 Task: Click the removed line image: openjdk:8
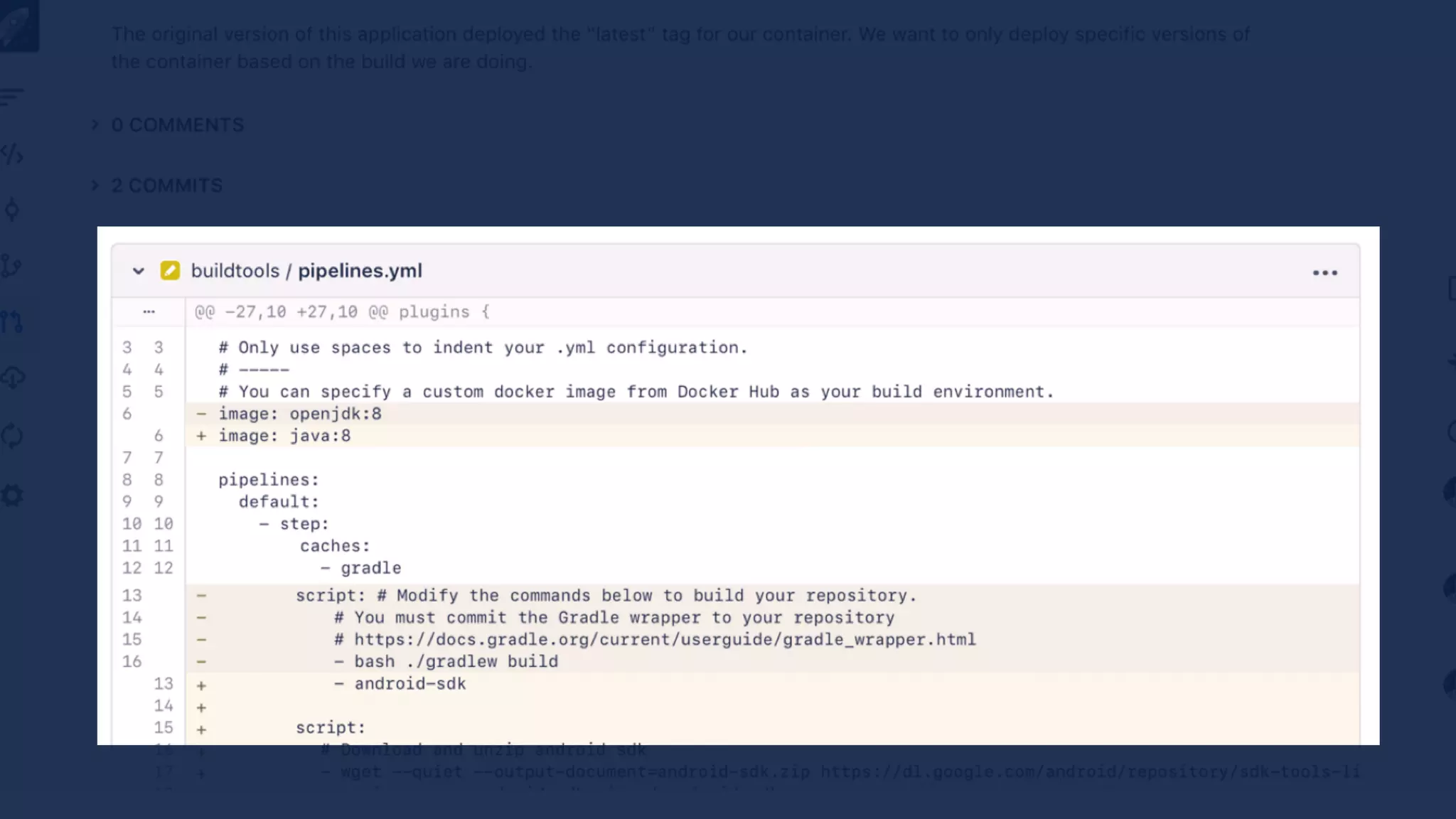(299, 414)
